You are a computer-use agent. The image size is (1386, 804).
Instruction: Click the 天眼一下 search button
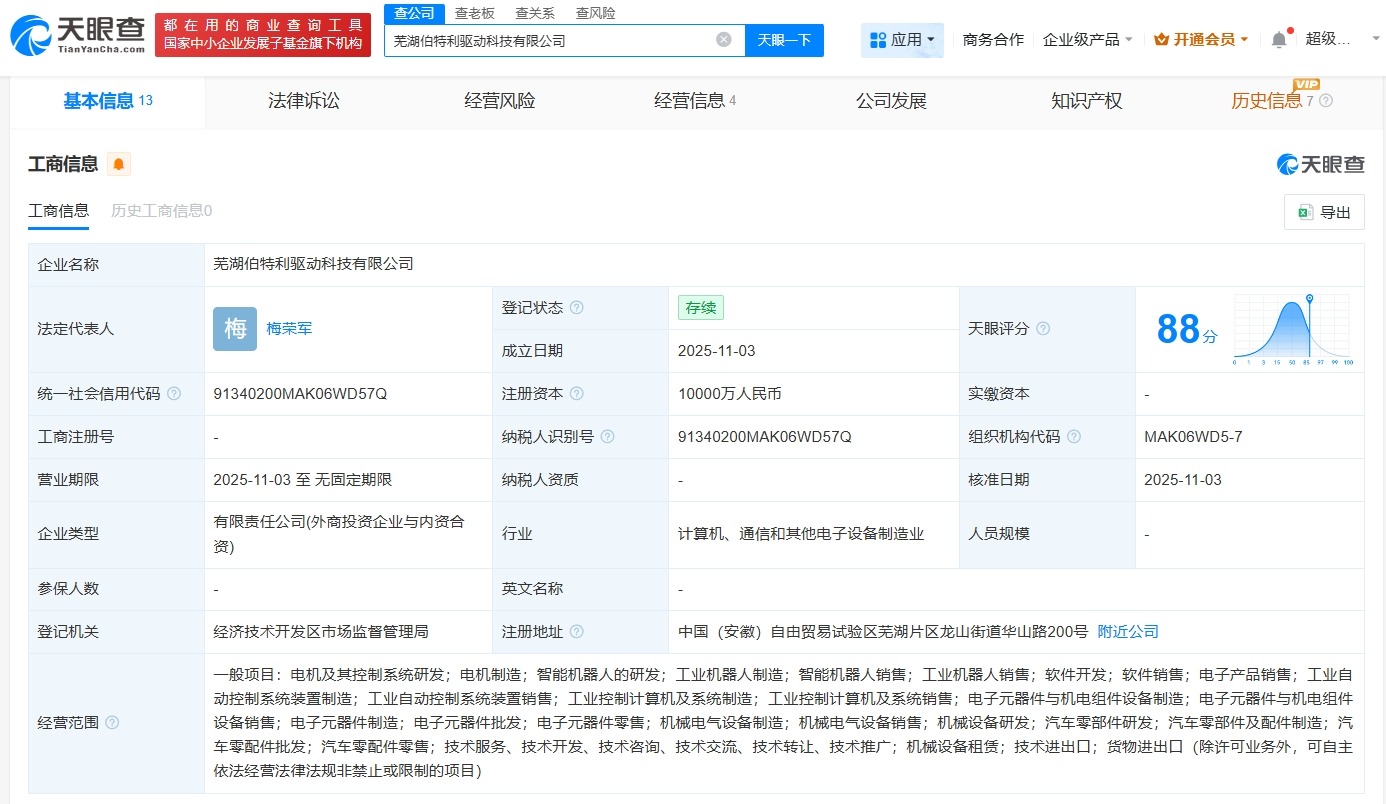point(787,38)
